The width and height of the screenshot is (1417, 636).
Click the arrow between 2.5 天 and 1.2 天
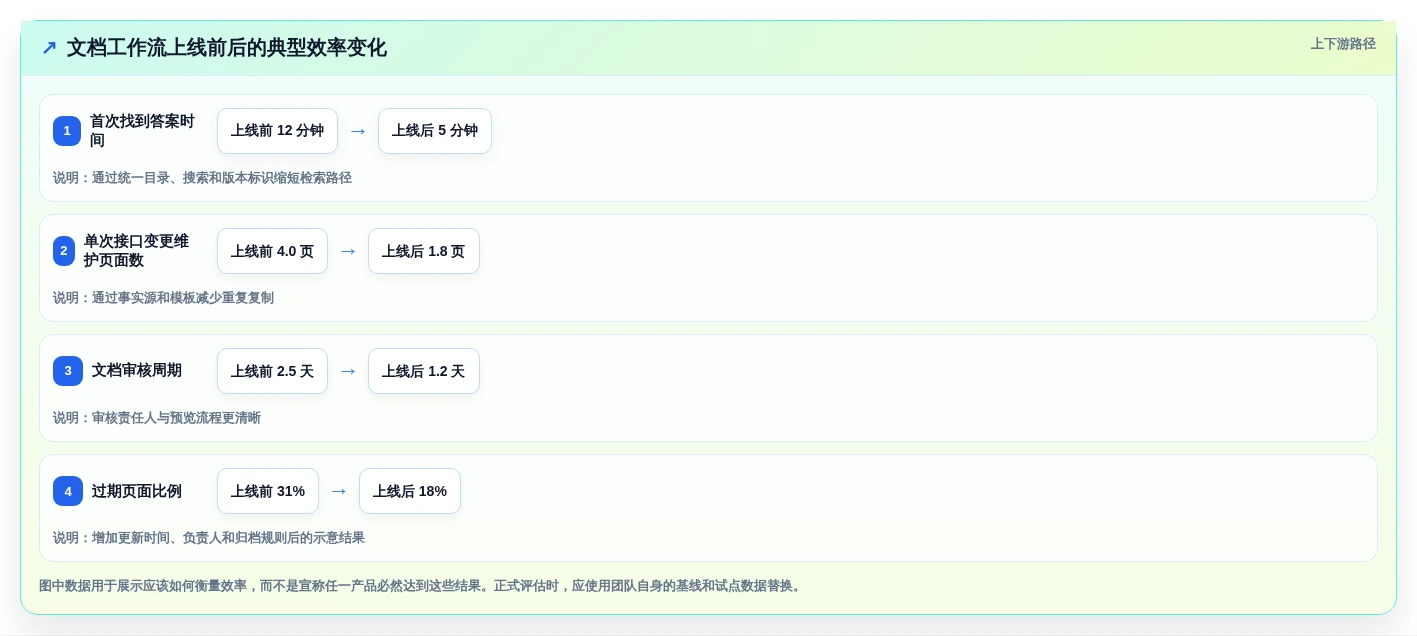tap(348, 371)
